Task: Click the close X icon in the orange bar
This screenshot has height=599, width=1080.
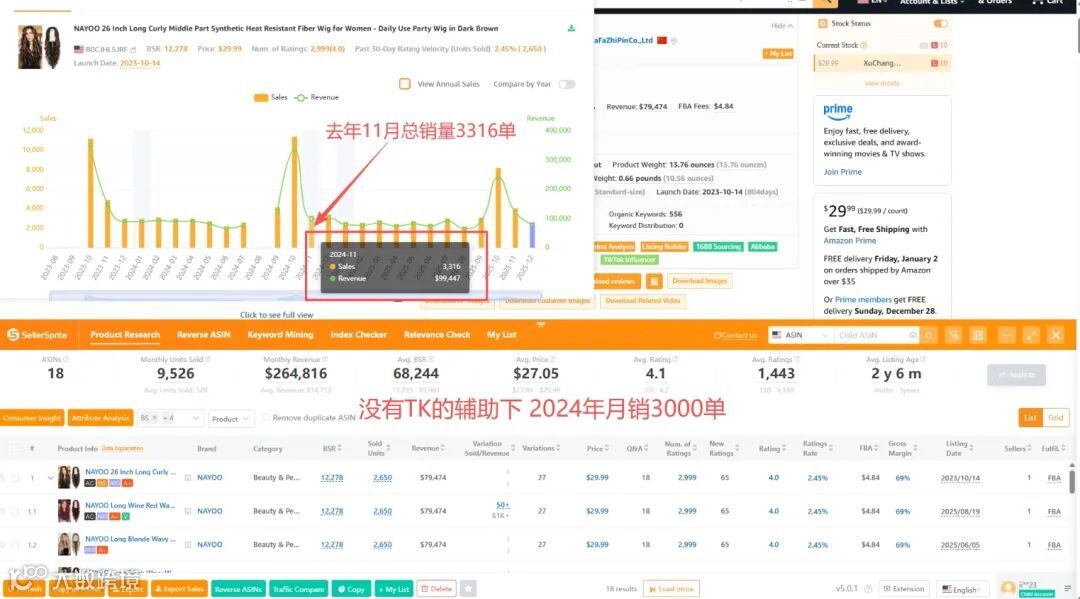Action: (x=1055, y=335)
